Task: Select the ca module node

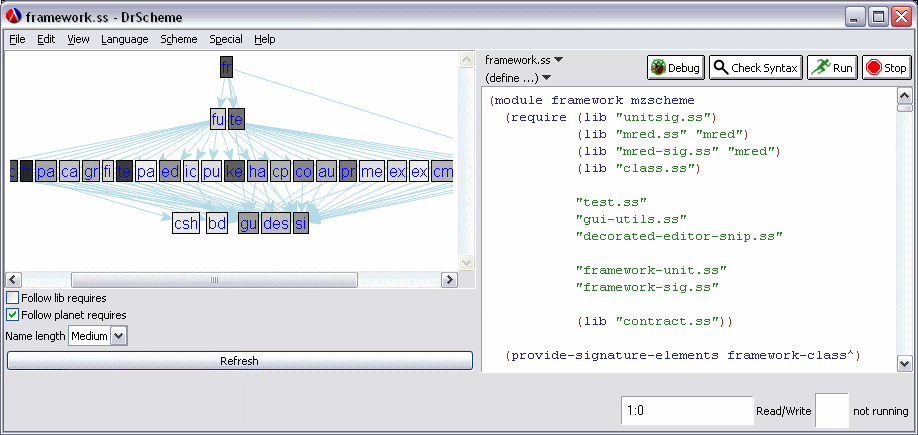Action: tap(69, 172)
